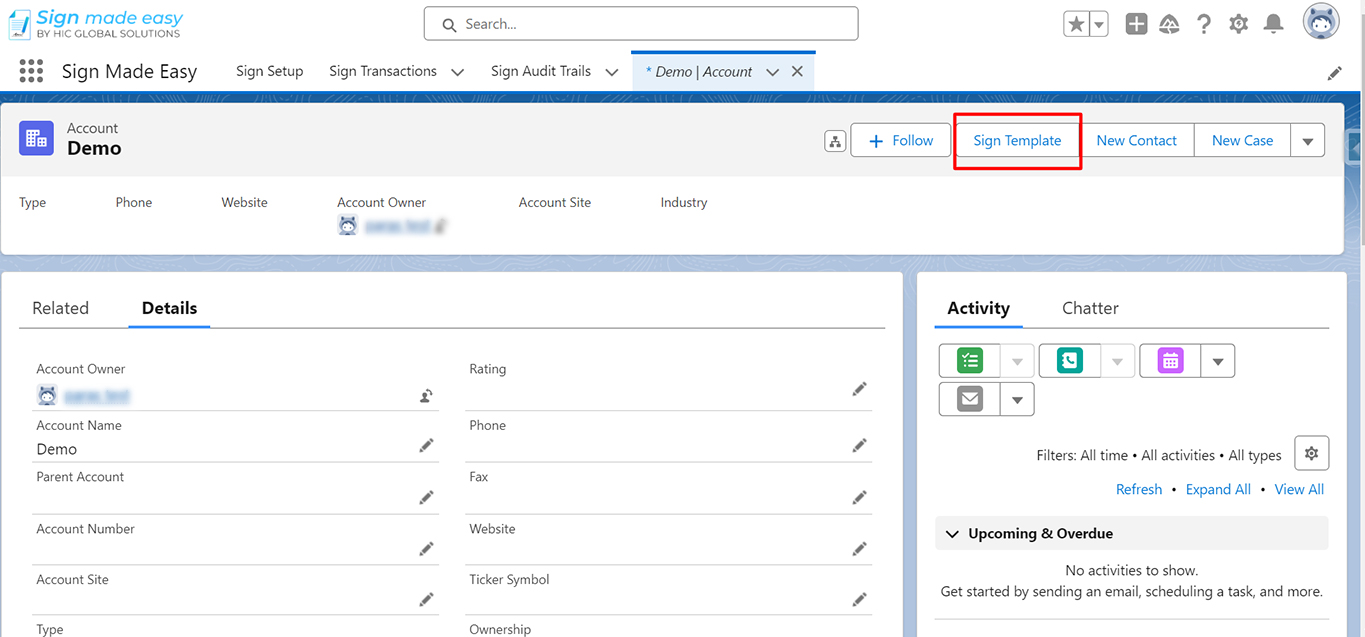Open the Sign Audit Trails tab
This screenshot has height=637, width=1365.
[x=541, y=71]
